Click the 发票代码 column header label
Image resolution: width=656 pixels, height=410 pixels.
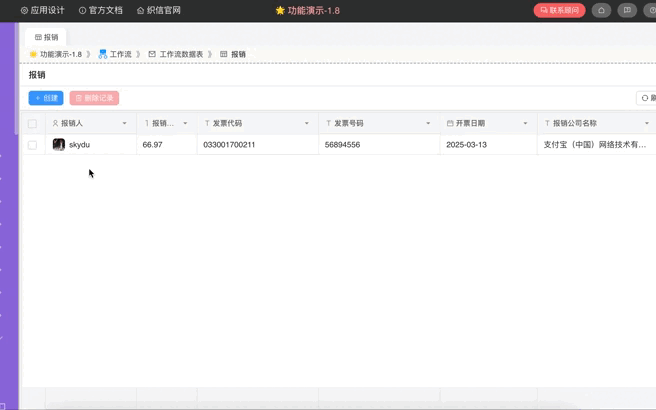coord(228,123)
